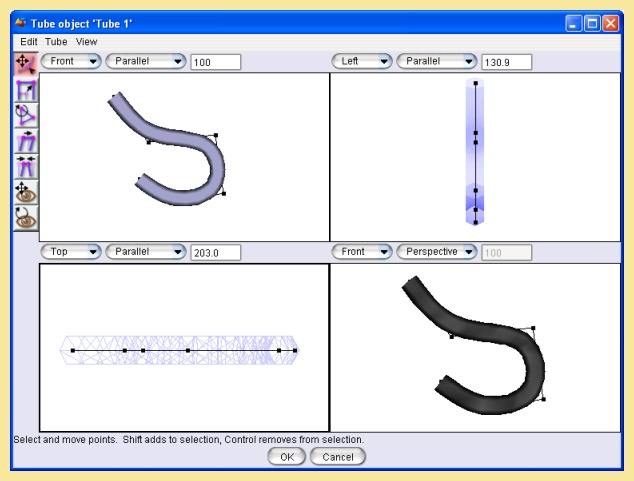
Task: Open the View menu
Action: pyautogui.click(x=86, y=42)
